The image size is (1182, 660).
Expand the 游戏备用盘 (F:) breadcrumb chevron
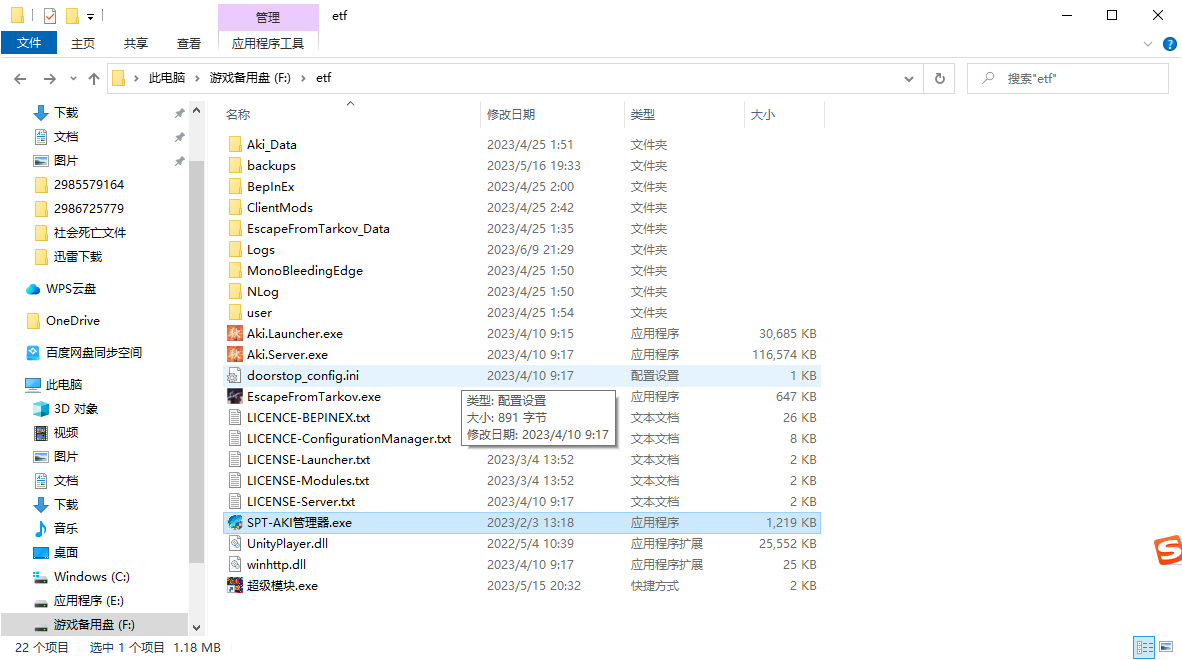[x=303, y=78]
